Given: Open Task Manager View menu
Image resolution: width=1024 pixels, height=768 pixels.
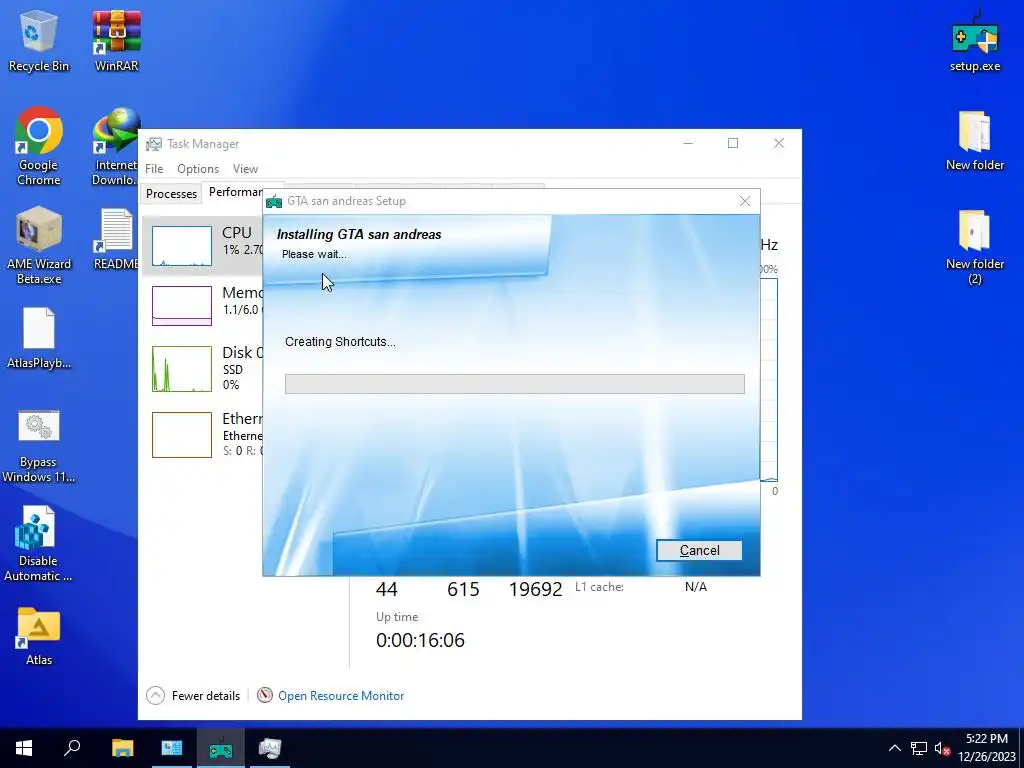Looking at the screenshot, I should pos(246,168).
